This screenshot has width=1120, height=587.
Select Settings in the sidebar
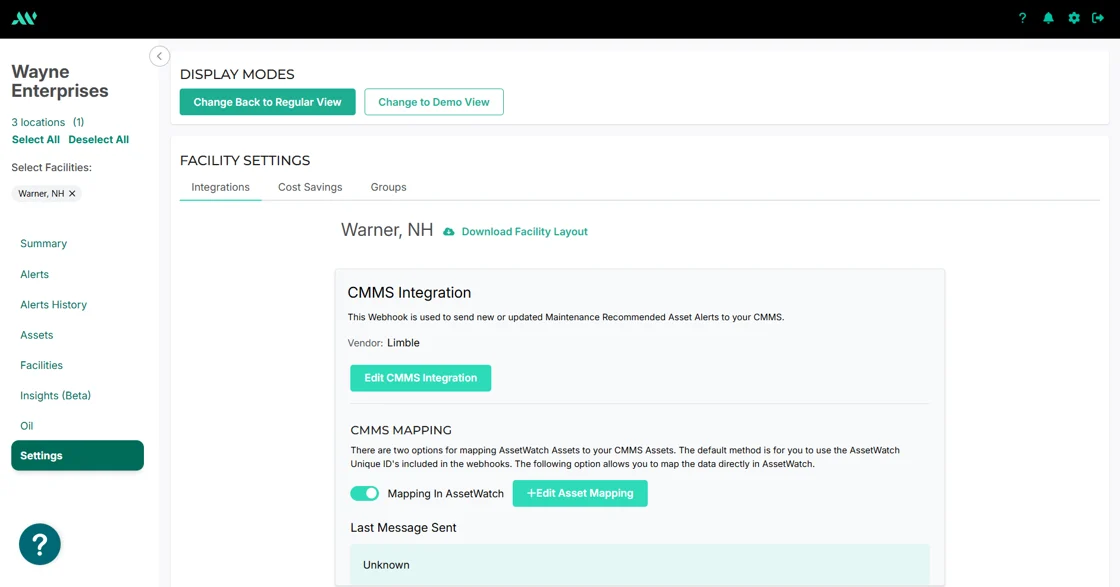[x=77, y=456]
